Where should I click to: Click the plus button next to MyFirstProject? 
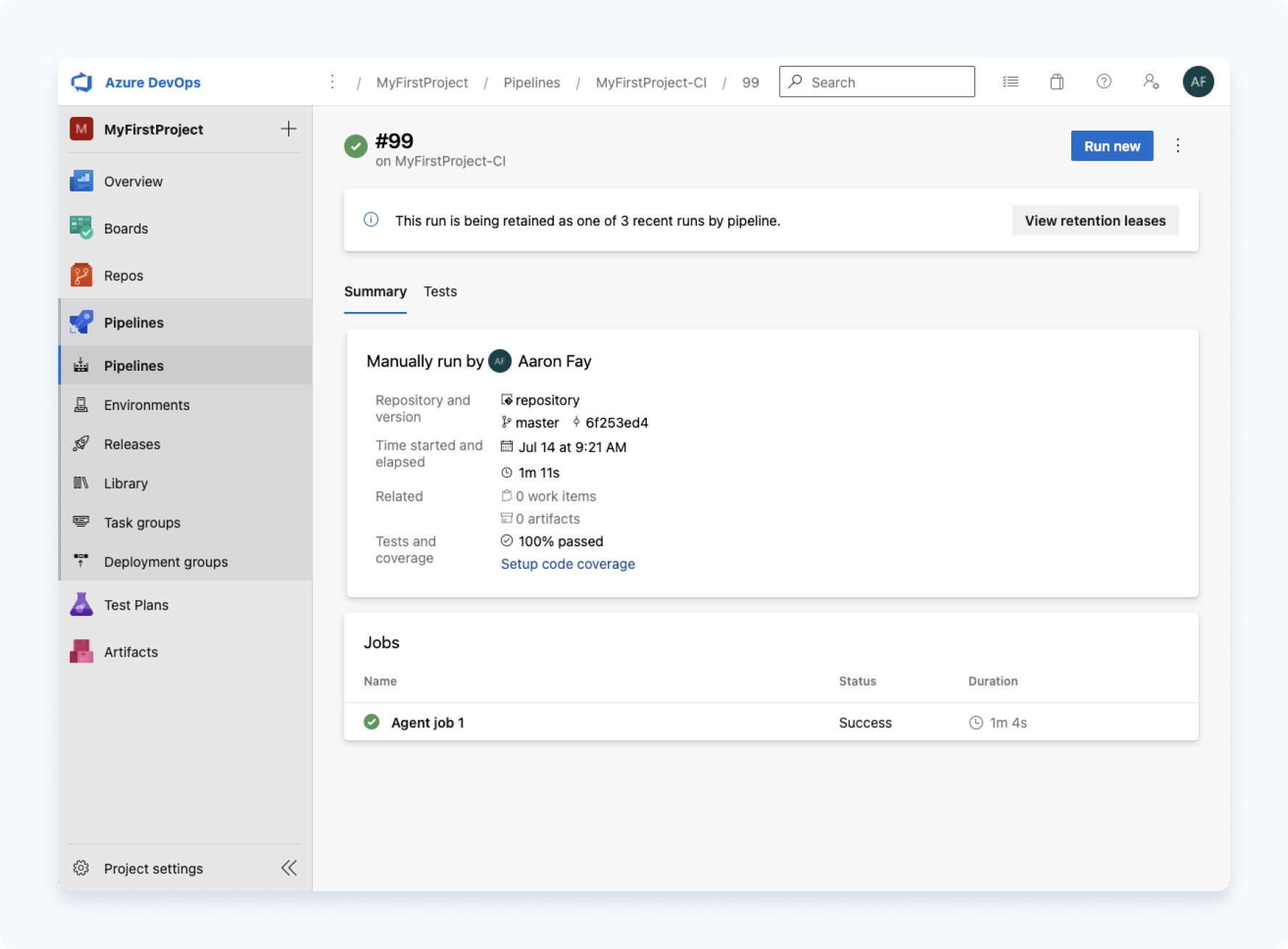[x=289, y=129]
